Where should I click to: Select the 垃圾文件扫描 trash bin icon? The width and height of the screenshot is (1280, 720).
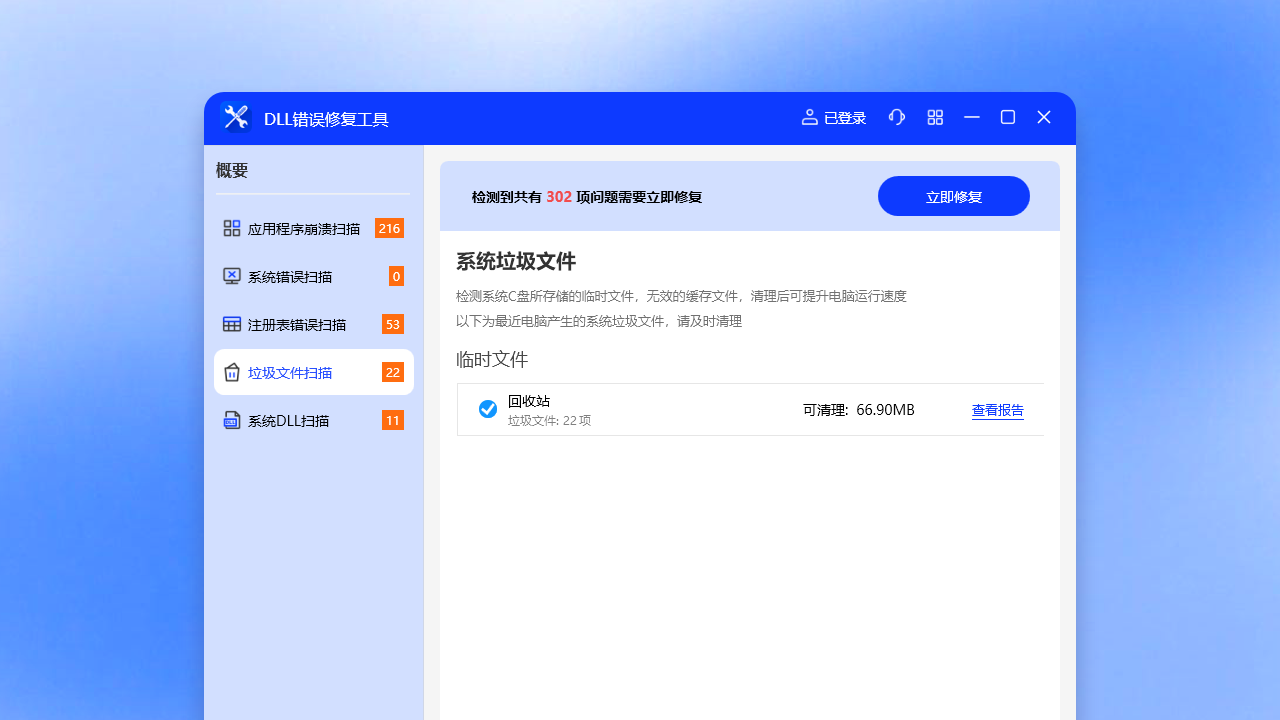[231, 372]
